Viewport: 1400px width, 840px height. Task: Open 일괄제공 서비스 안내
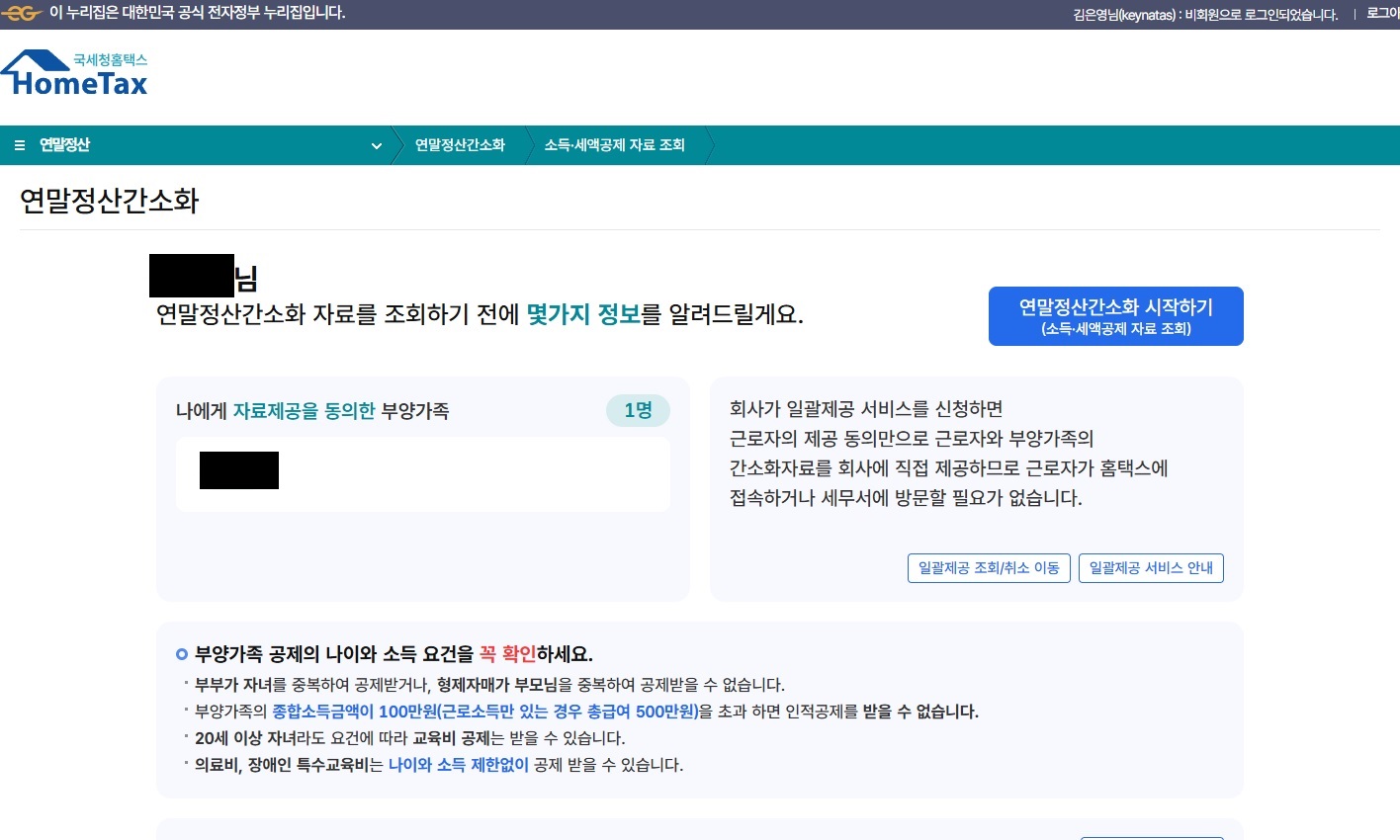1151,568
